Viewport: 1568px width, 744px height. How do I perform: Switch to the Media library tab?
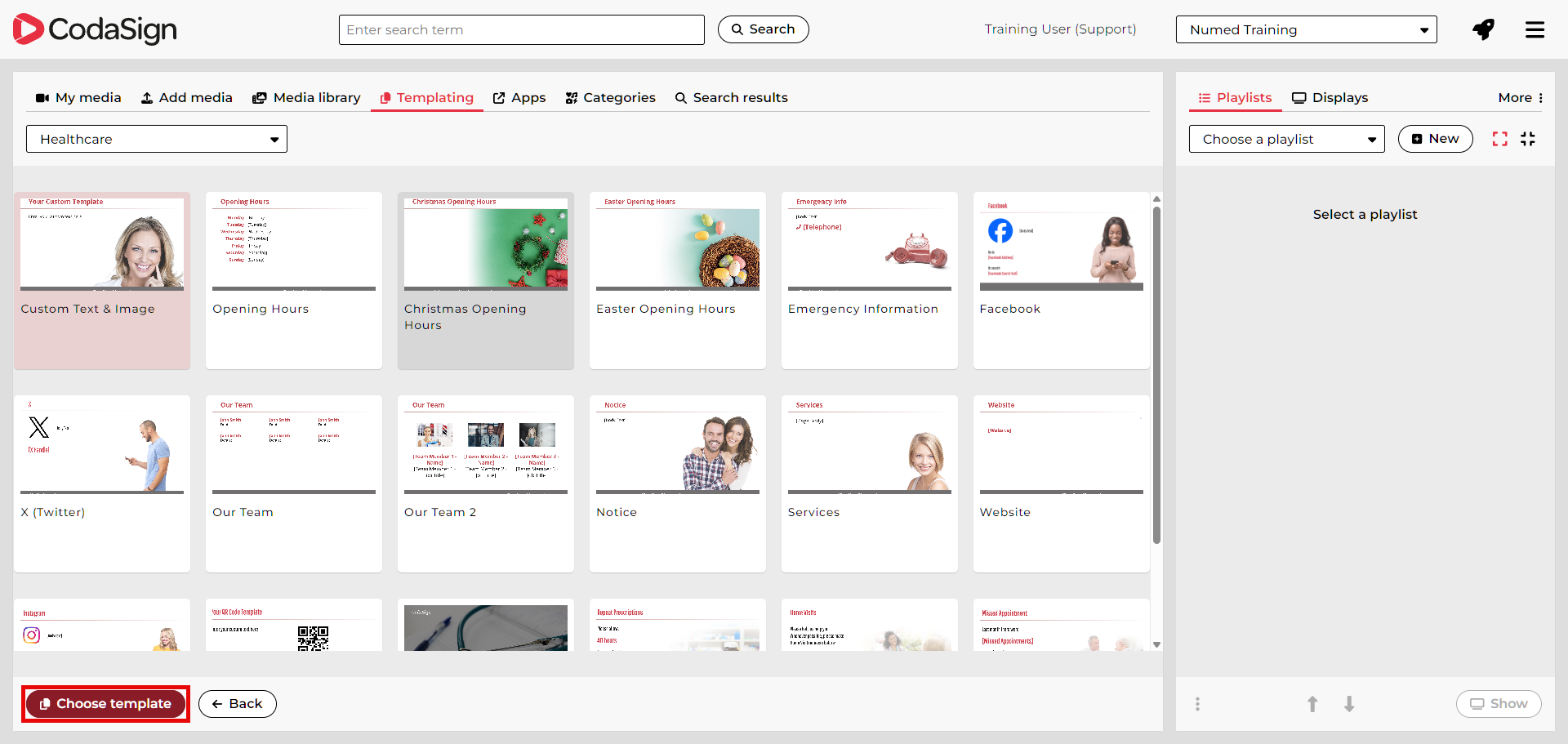[306, 98]
